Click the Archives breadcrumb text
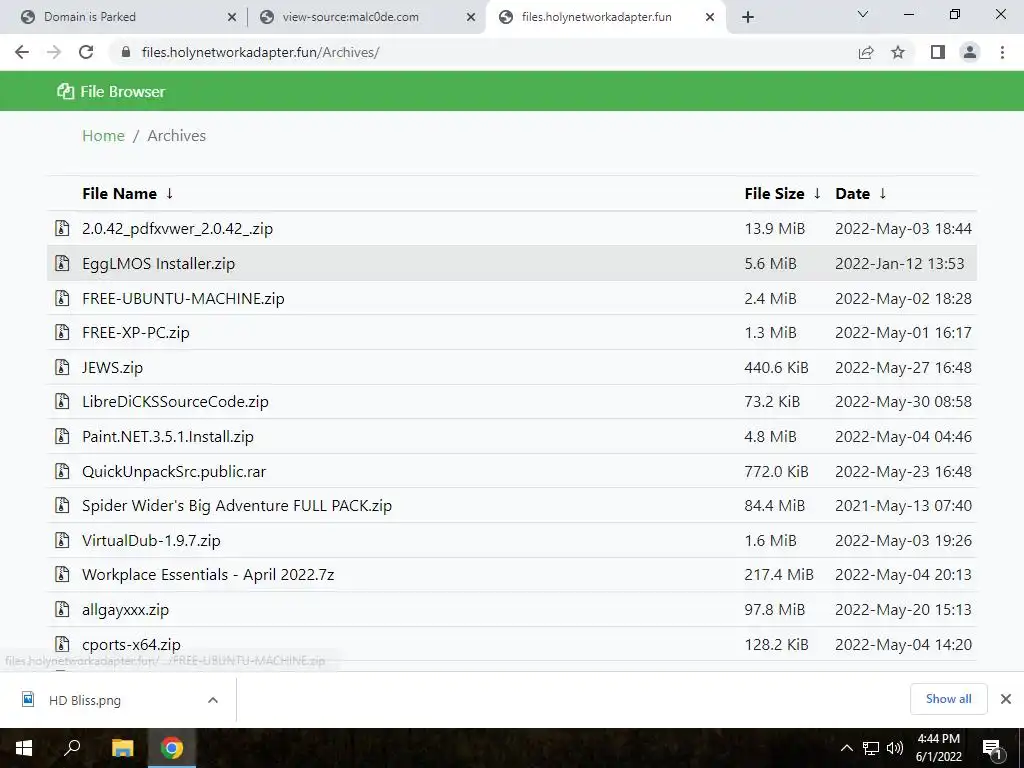The image size is (1024, 768). pyautogui.click(x=176, y=136)
